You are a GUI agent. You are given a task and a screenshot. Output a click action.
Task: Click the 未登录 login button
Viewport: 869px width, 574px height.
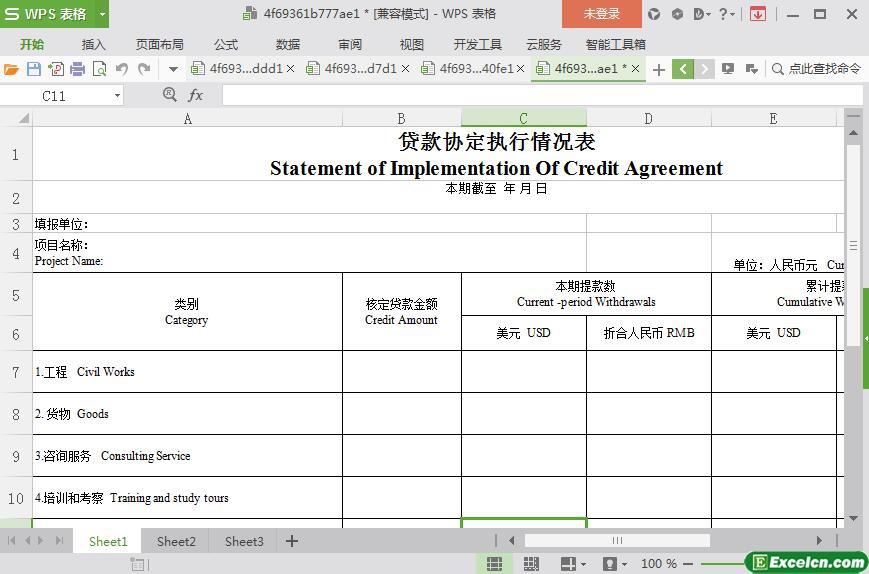[601, 14]
